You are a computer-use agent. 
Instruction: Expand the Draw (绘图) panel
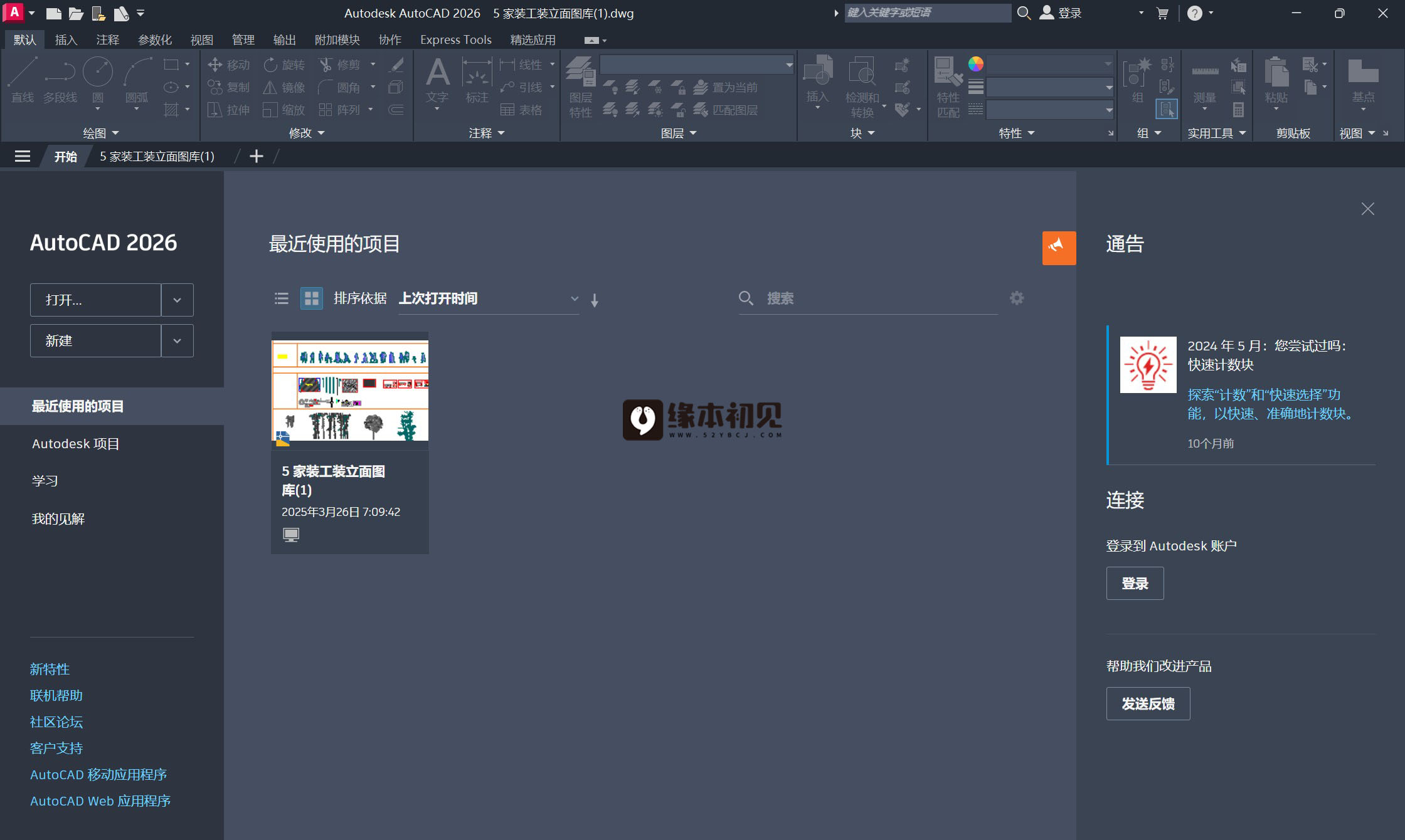click(x=100, y=133)
